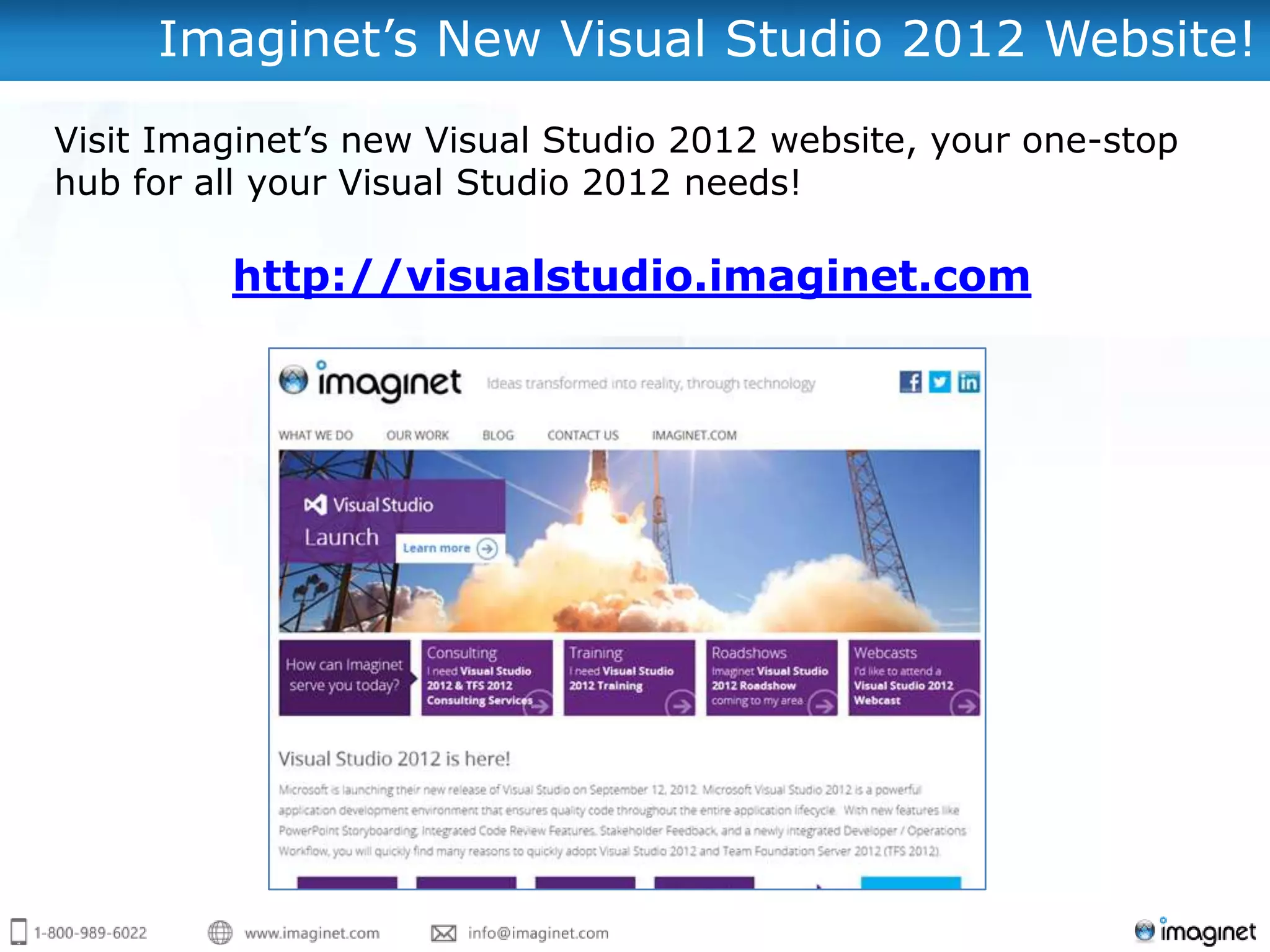The width and height of the screenshot is (1270, 952).
Task: Click the arrow icon on Roadshows tile
Action: coord(824,704)
